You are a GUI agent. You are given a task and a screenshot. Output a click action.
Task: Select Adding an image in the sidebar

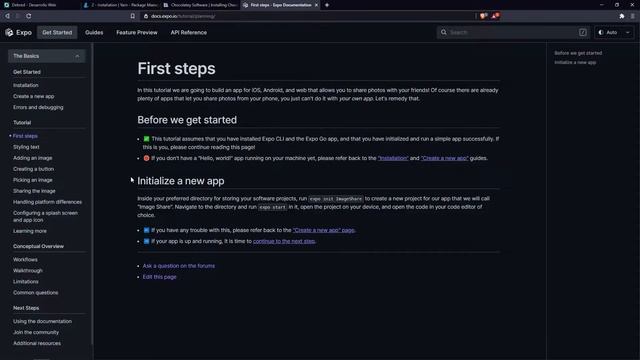point(33,158)
